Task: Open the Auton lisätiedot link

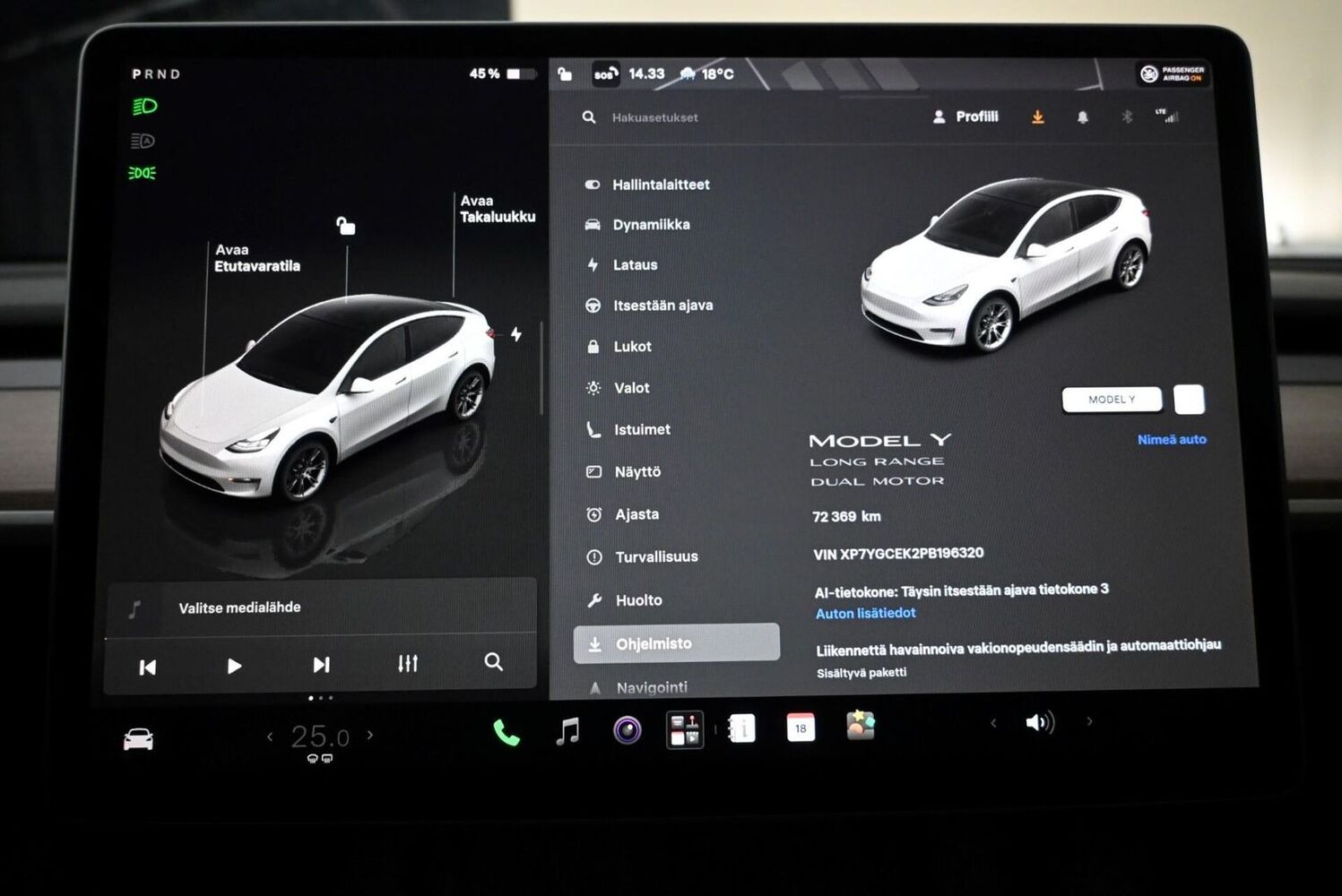Action: coord(865,613)
